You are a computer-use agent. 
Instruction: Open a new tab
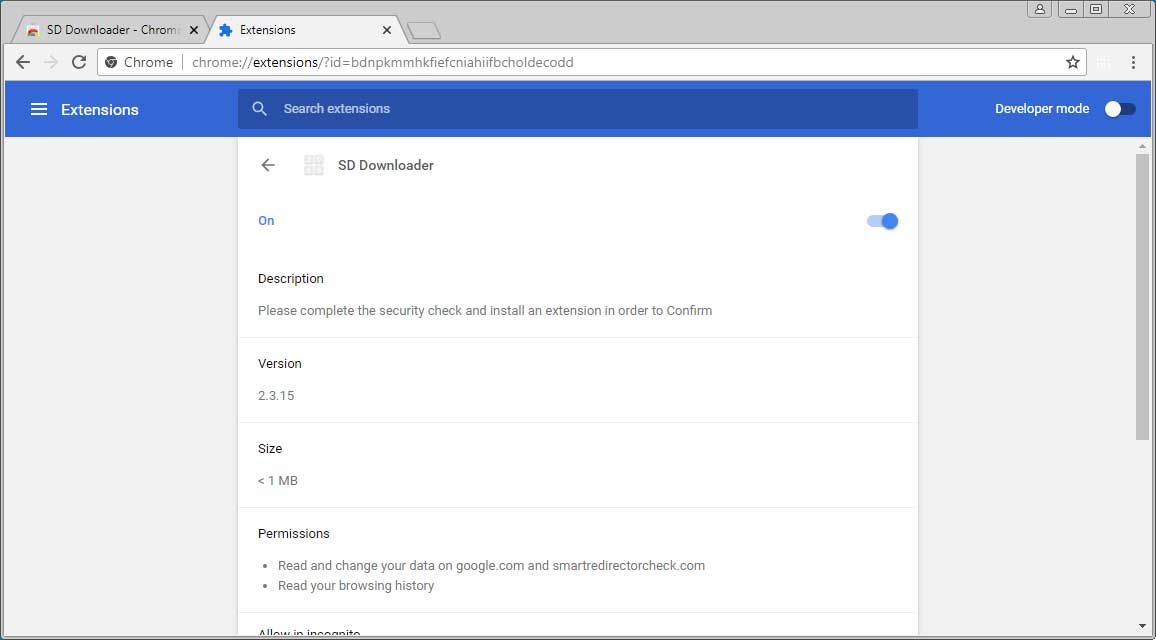pos(424,30)
